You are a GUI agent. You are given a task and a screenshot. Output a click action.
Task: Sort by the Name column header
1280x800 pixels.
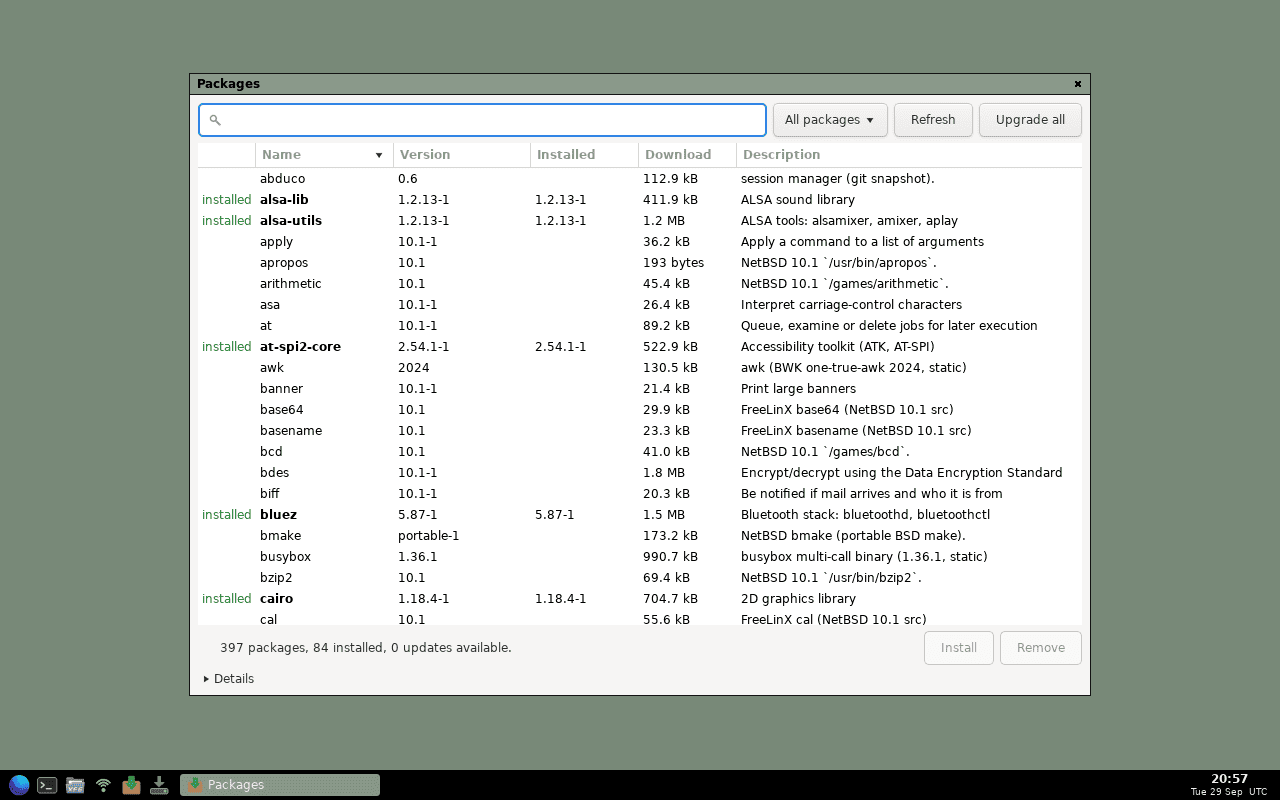tap(324, 155)
